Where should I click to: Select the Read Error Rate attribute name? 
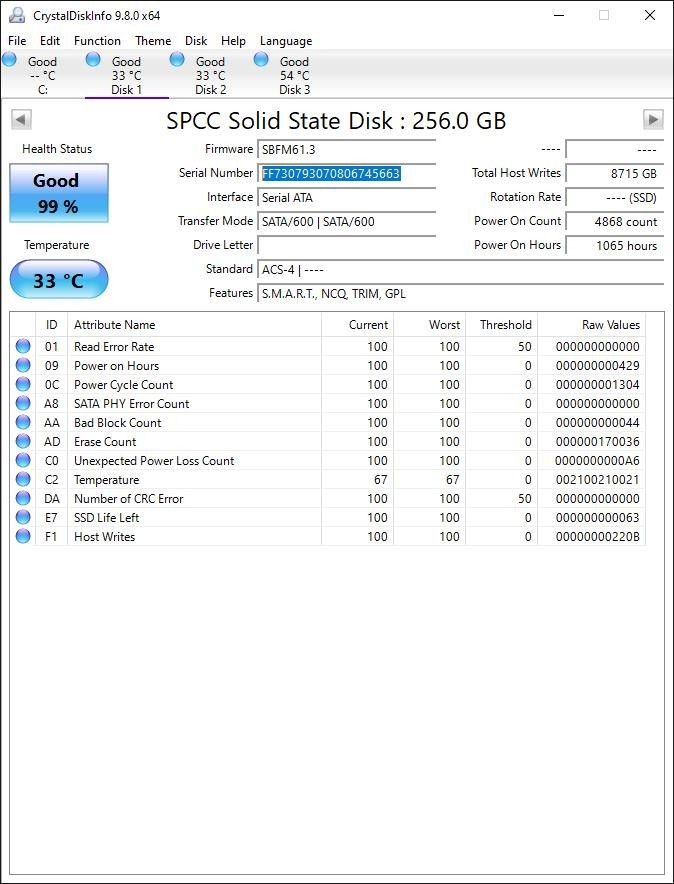click(114, 347)
